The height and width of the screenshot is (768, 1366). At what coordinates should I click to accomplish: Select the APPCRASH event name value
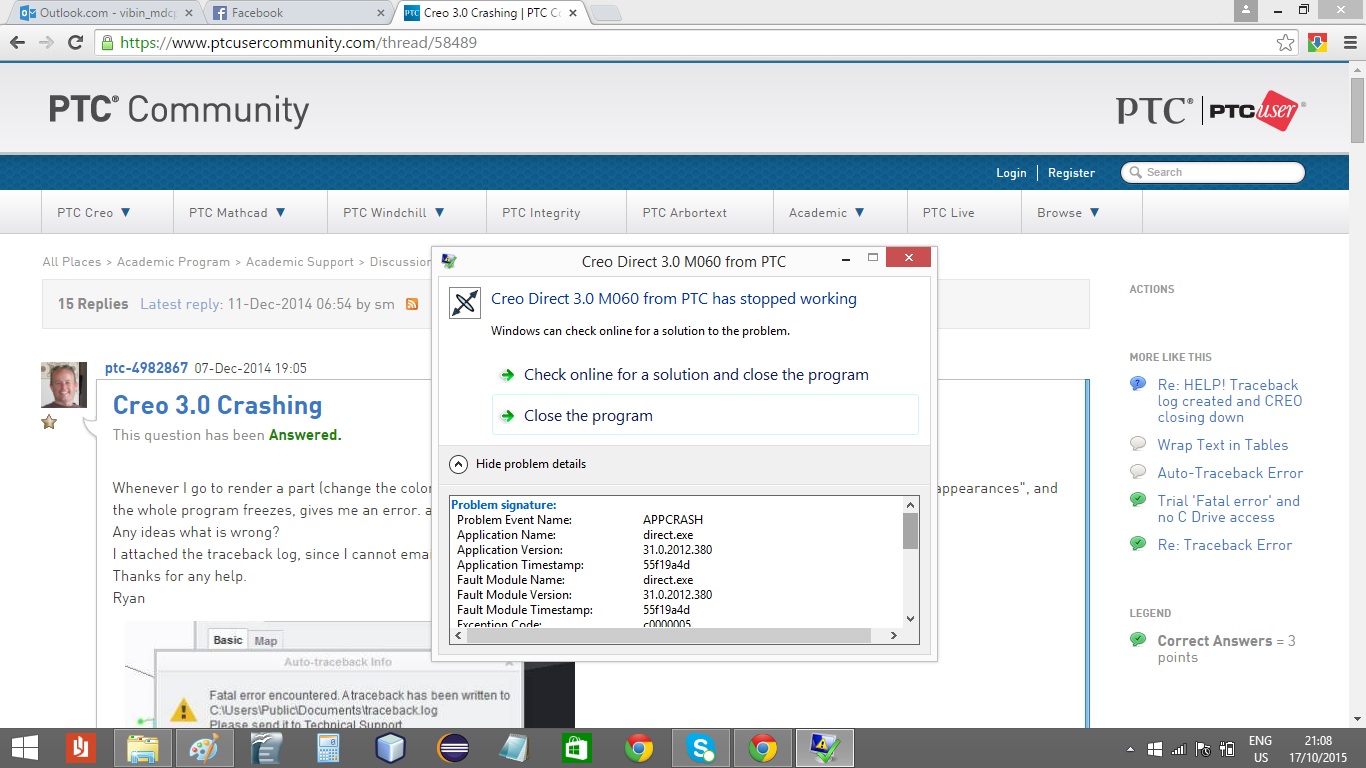[x=673, y=520]
